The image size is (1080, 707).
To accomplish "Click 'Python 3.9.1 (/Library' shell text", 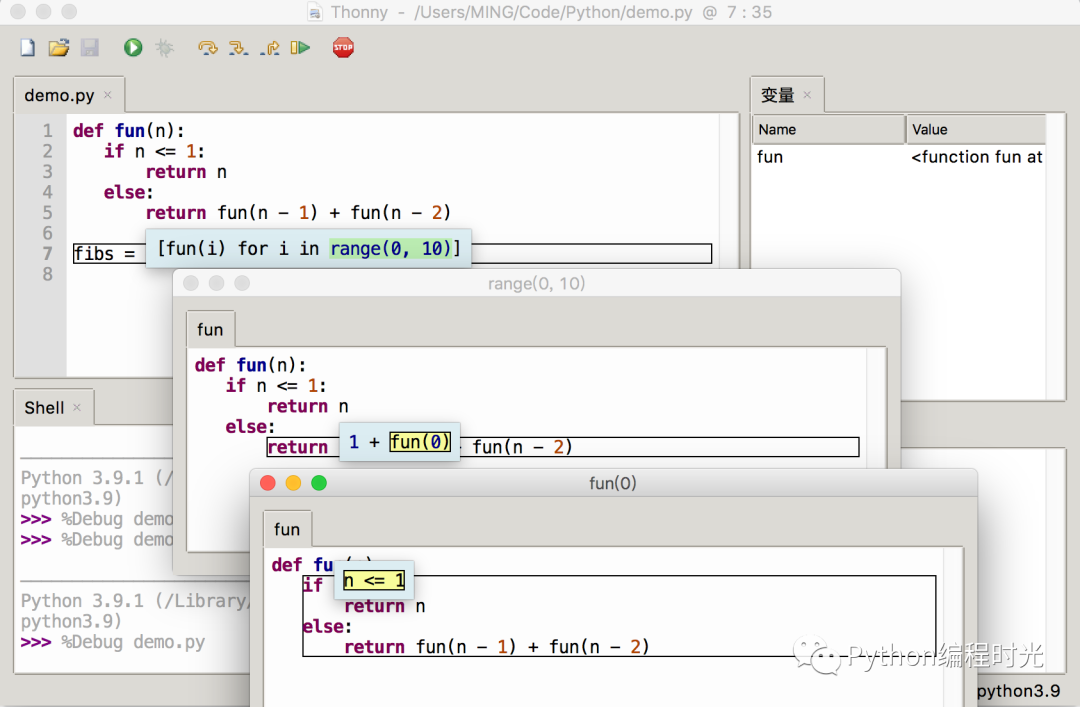I will click(134, 601).
